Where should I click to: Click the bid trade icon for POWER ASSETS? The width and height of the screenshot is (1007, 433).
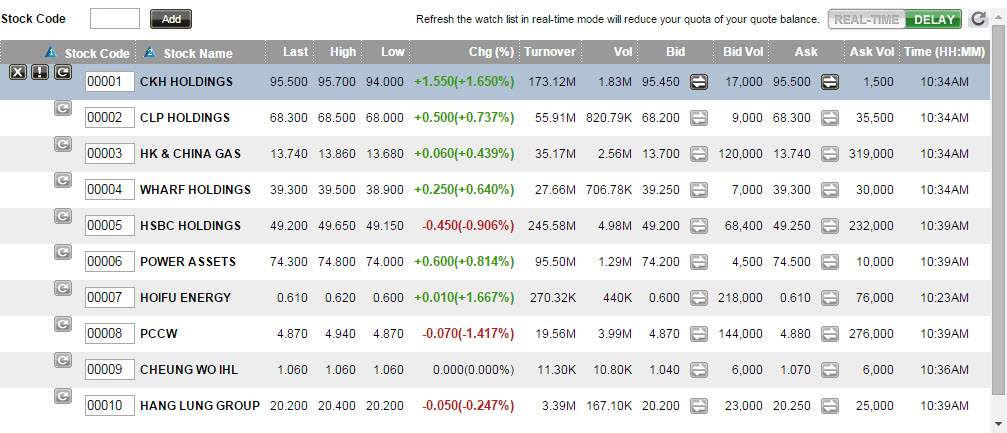(699, 261)
